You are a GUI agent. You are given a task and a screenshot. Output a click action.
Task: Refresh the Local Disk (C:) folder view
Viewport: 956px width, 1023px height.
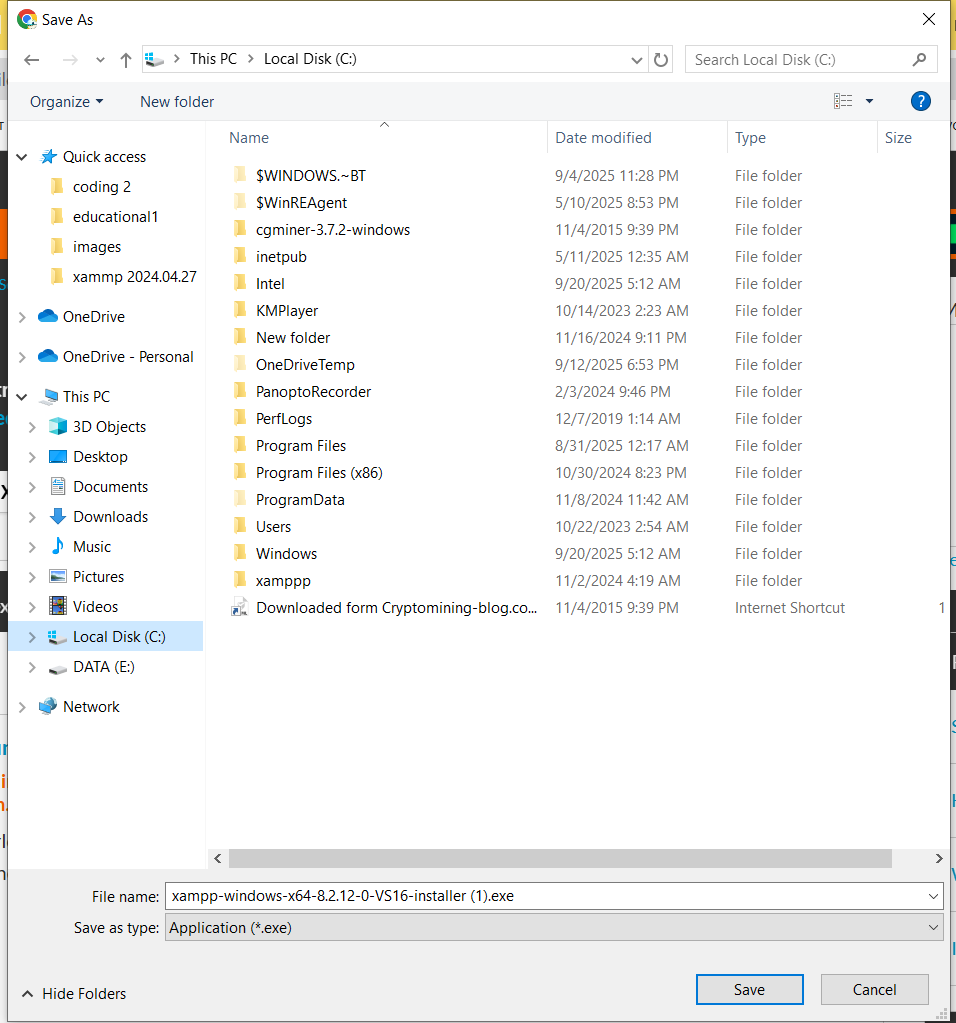click(661, 60)
